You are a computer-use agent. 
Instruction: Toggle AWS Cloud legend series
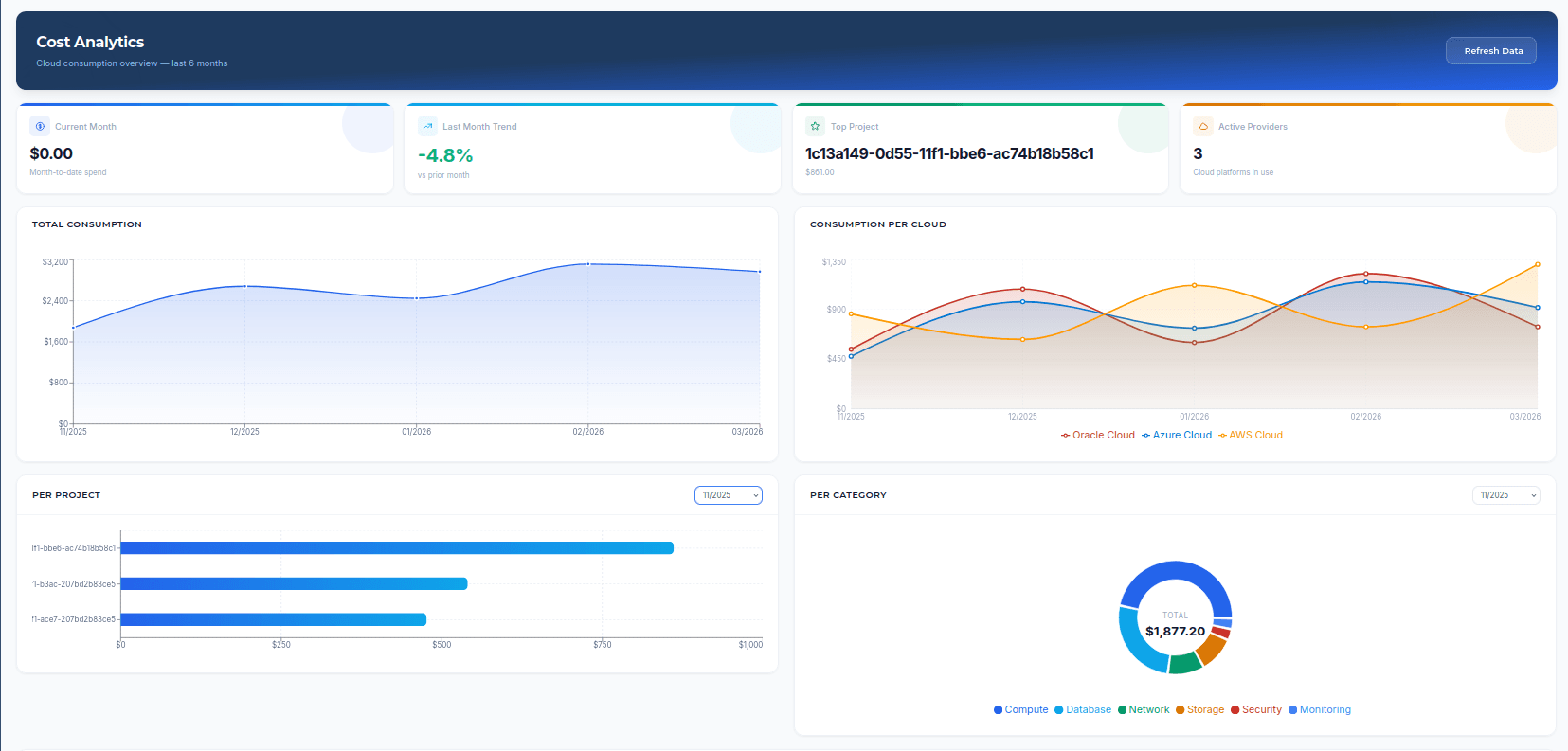(x=1251, y=436)
